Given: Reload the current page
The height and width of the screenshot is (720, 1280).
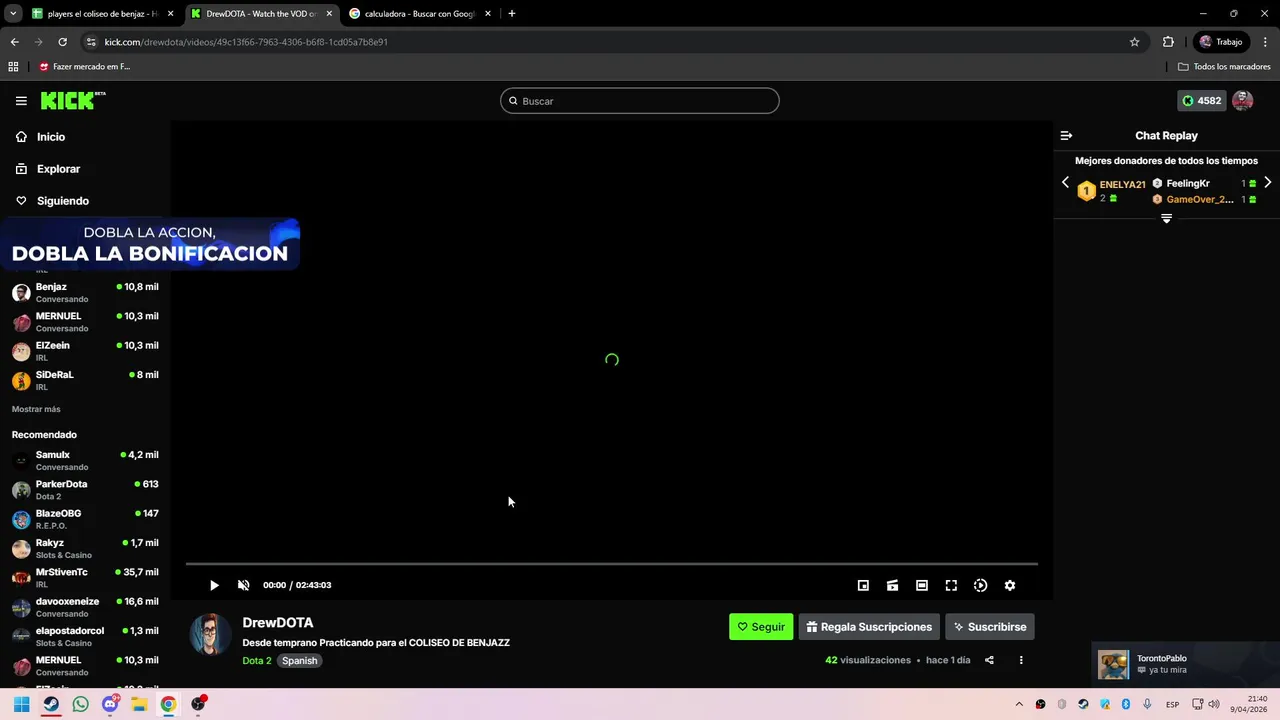Looking at the screenshot, I should point(62,42).
